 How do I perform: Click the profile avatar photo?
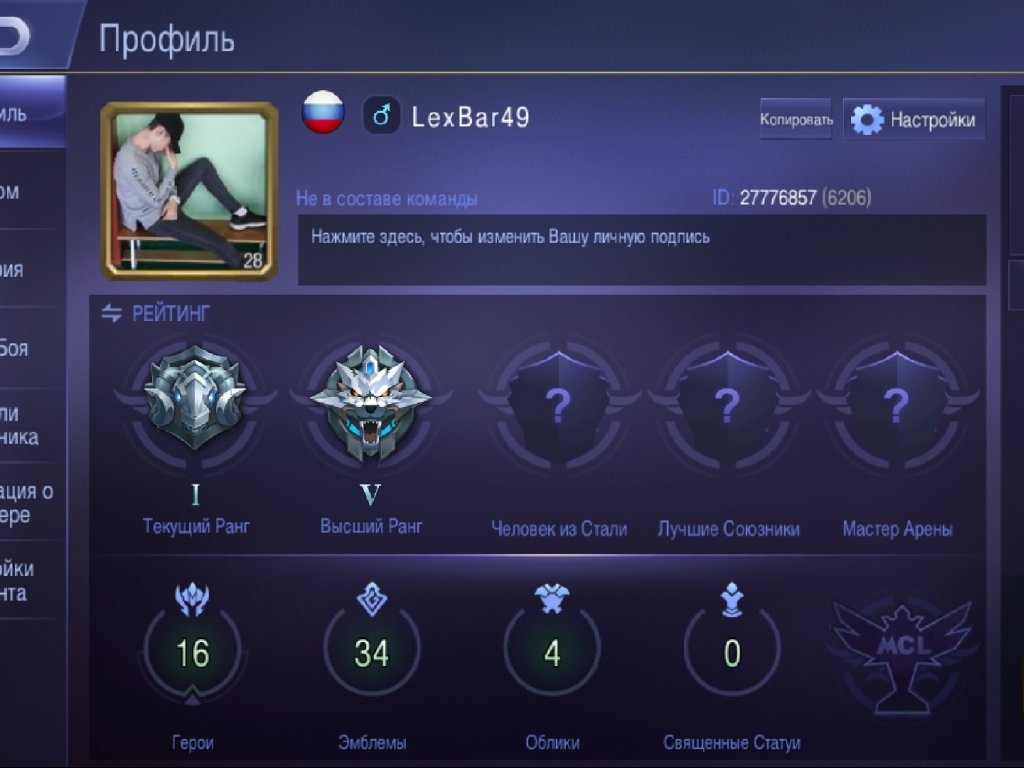pyautogui.click(x=189, y=191)
